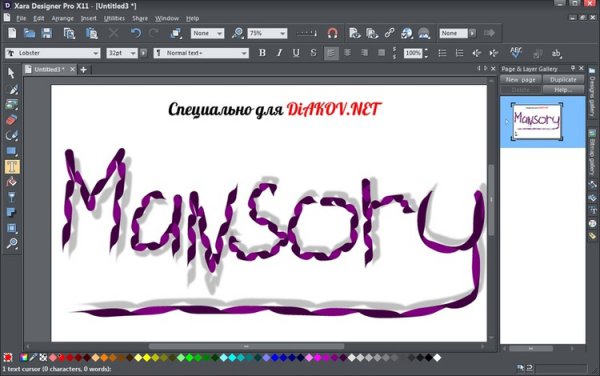Toggle bold formatting

coord(262,53)
